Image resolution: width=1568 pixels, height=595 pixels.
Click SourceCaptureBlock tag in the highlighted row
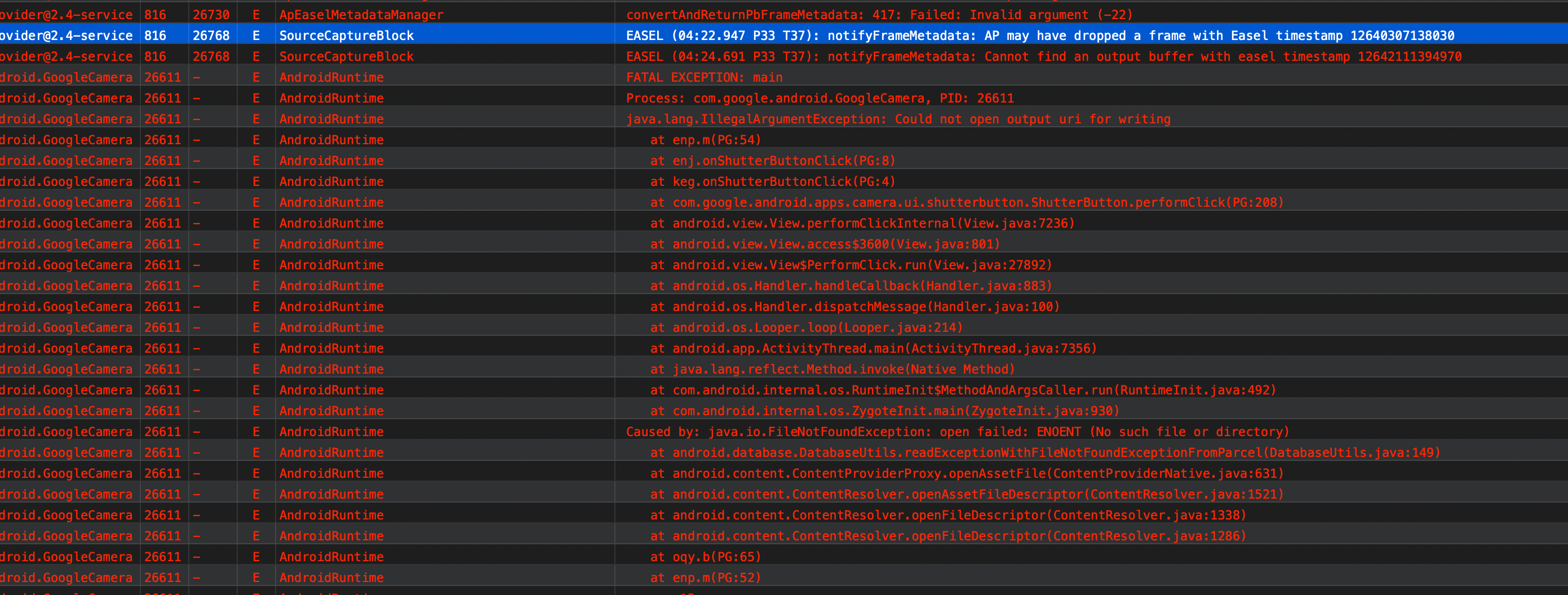347,35
